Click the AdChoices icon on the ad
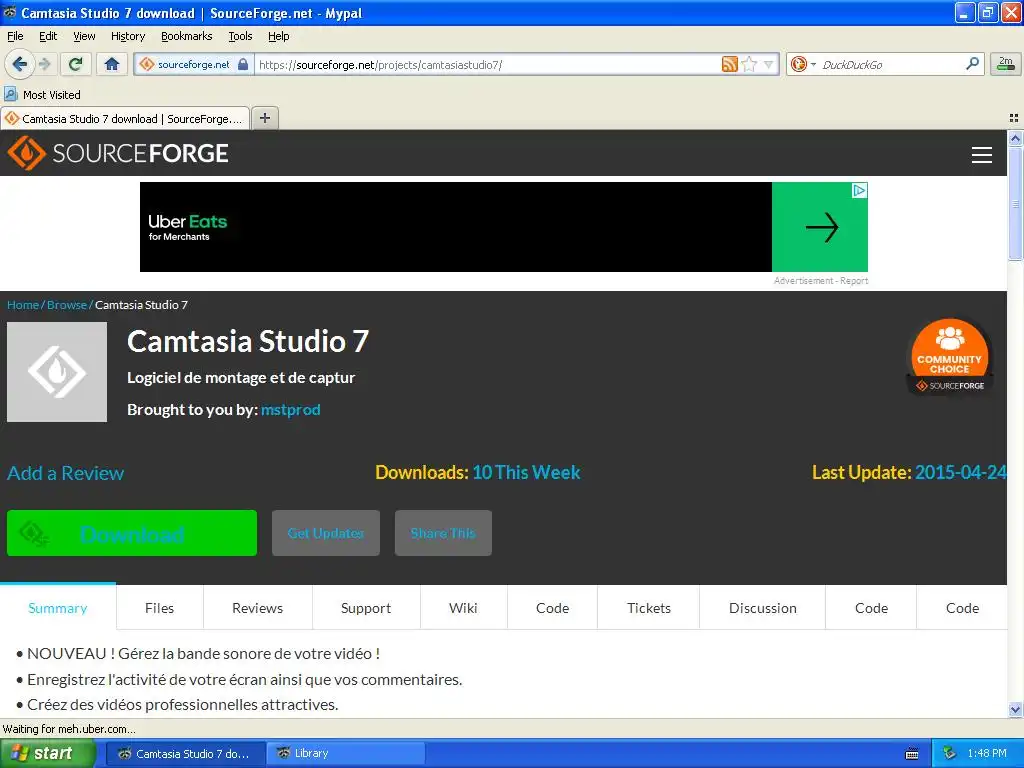1024x768 pixels. [859, 190]
